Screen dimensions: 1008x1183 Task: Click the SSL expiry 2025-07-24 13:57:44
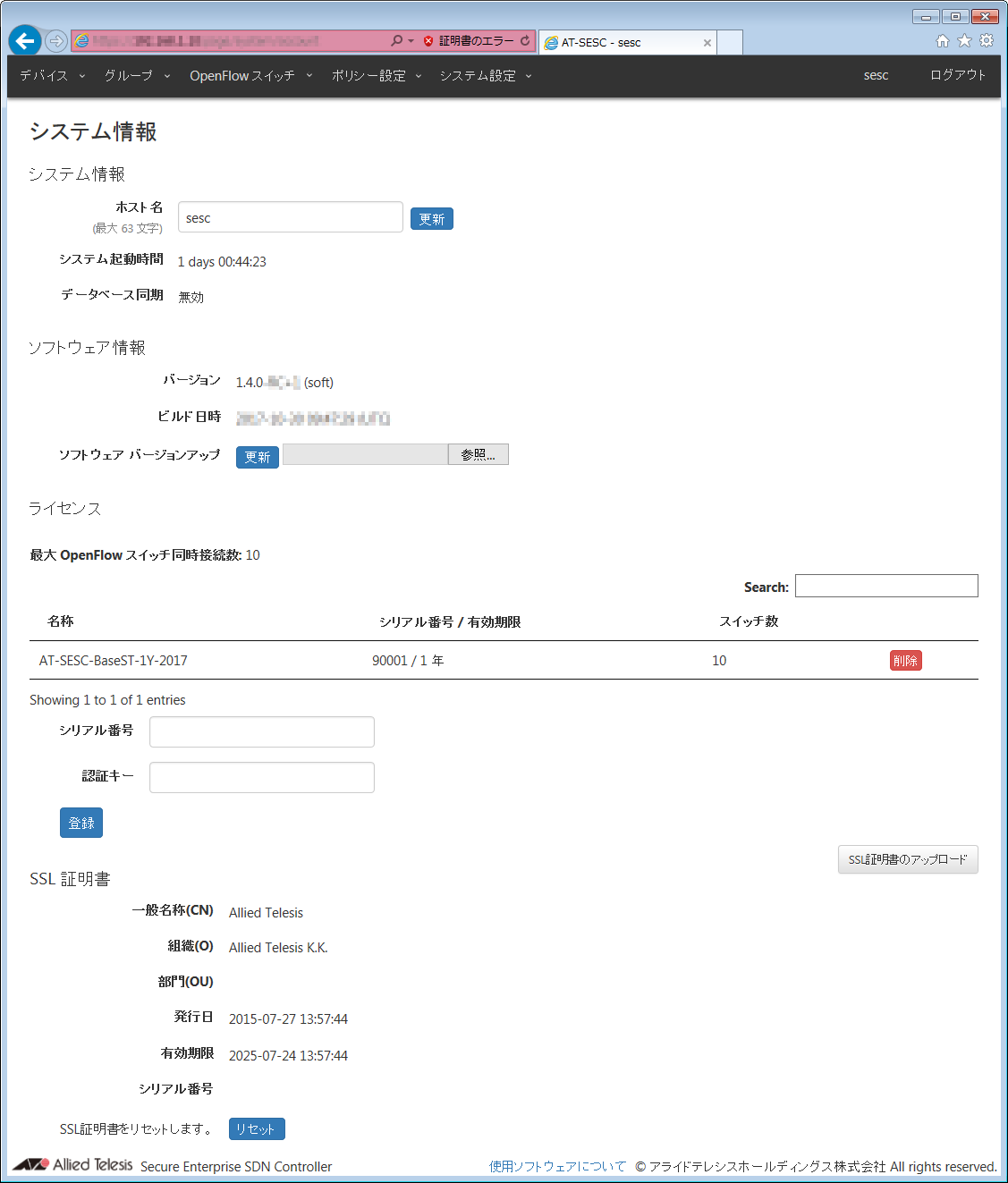pyautogui.click(x=288, y=1056)
